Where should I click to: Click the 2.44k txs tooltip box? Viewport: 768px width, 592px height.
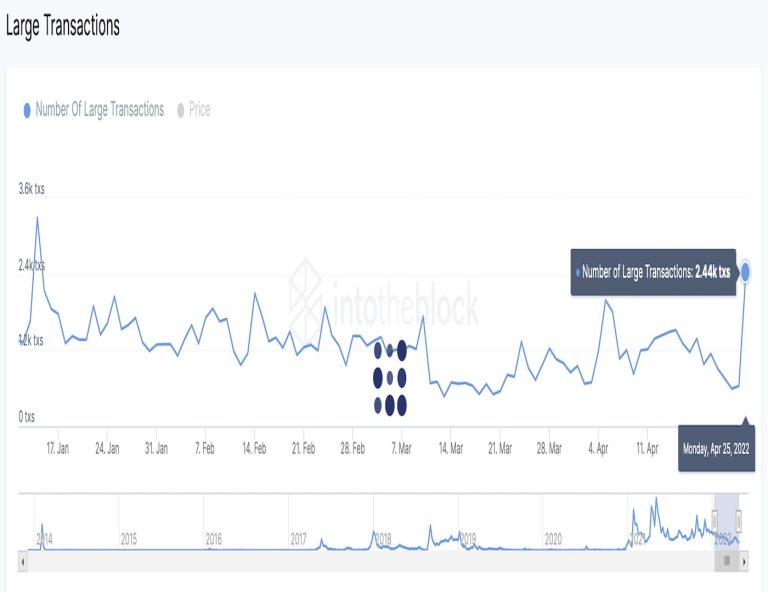click(654, 272)
